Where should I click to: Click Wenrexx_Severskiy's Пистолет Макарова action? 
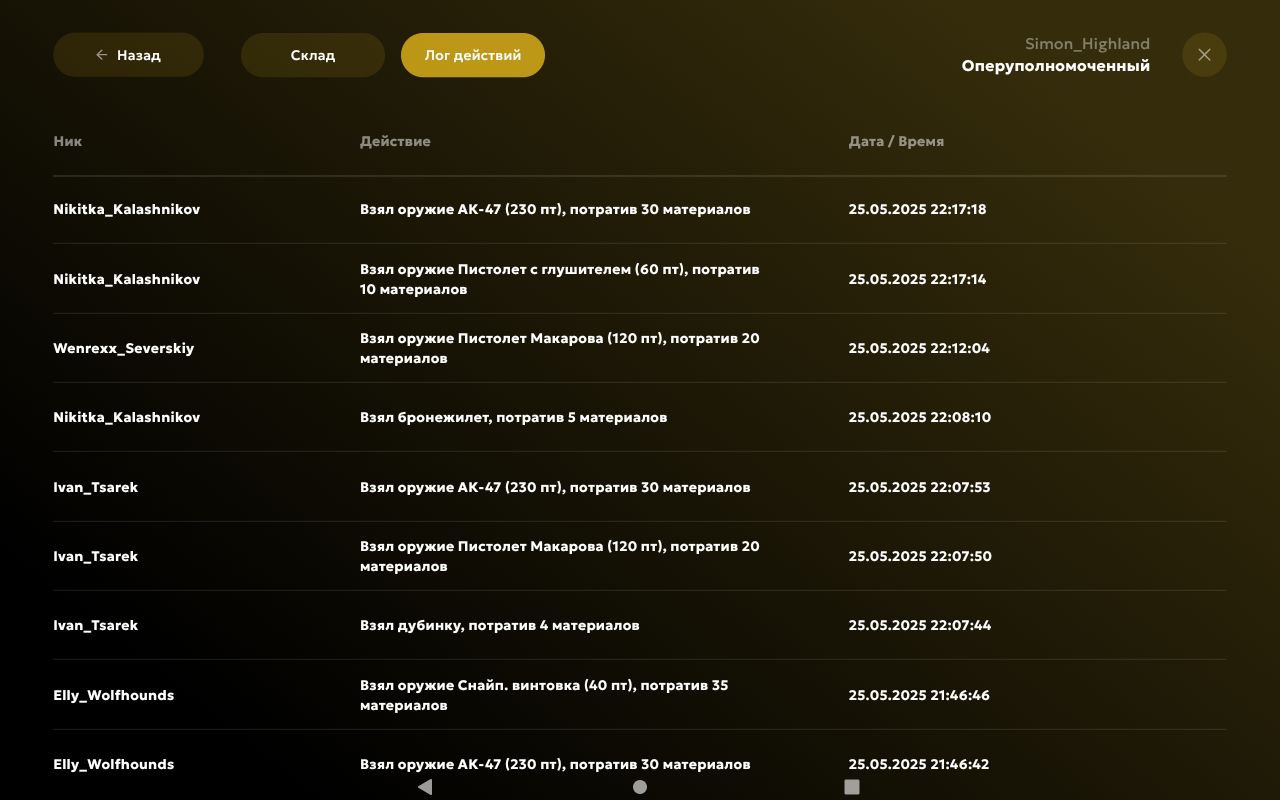[x=560, y=348]
